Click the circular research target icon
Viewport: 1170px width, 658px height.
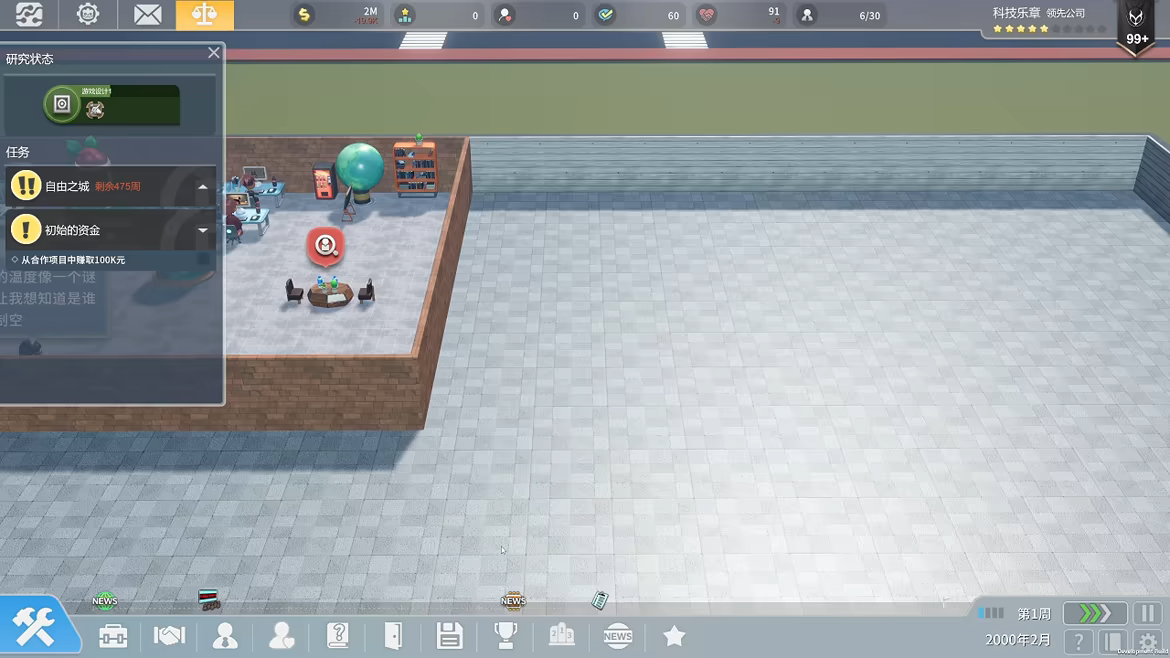click(62, 104)
